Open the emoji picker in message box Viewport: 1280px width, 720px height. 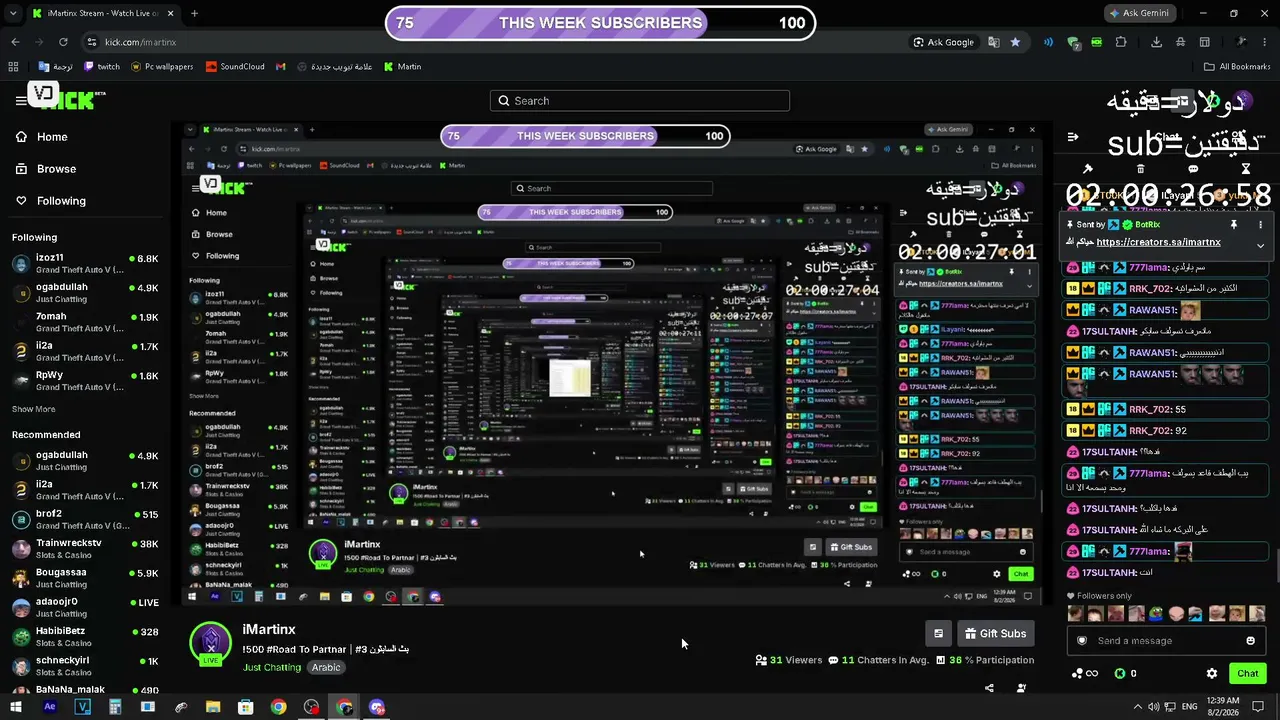pyautogui.click(x=1250, y=641)
